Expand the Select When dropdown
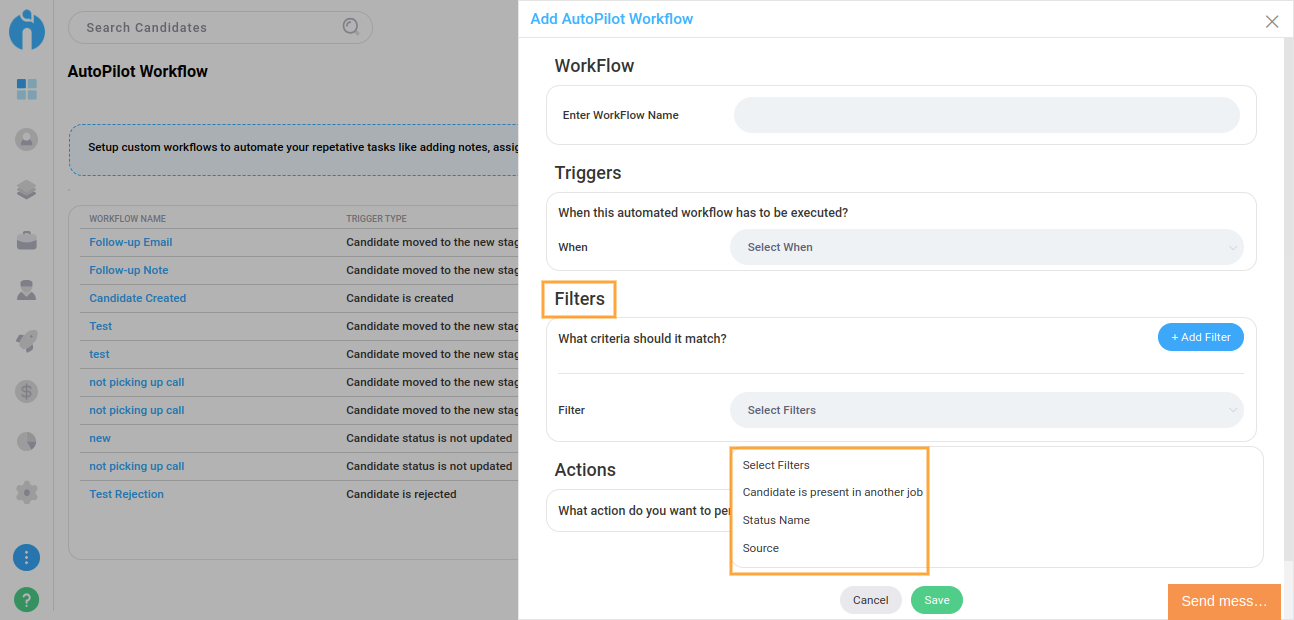Screen dimensions: 1294x620 pos(986,247)
